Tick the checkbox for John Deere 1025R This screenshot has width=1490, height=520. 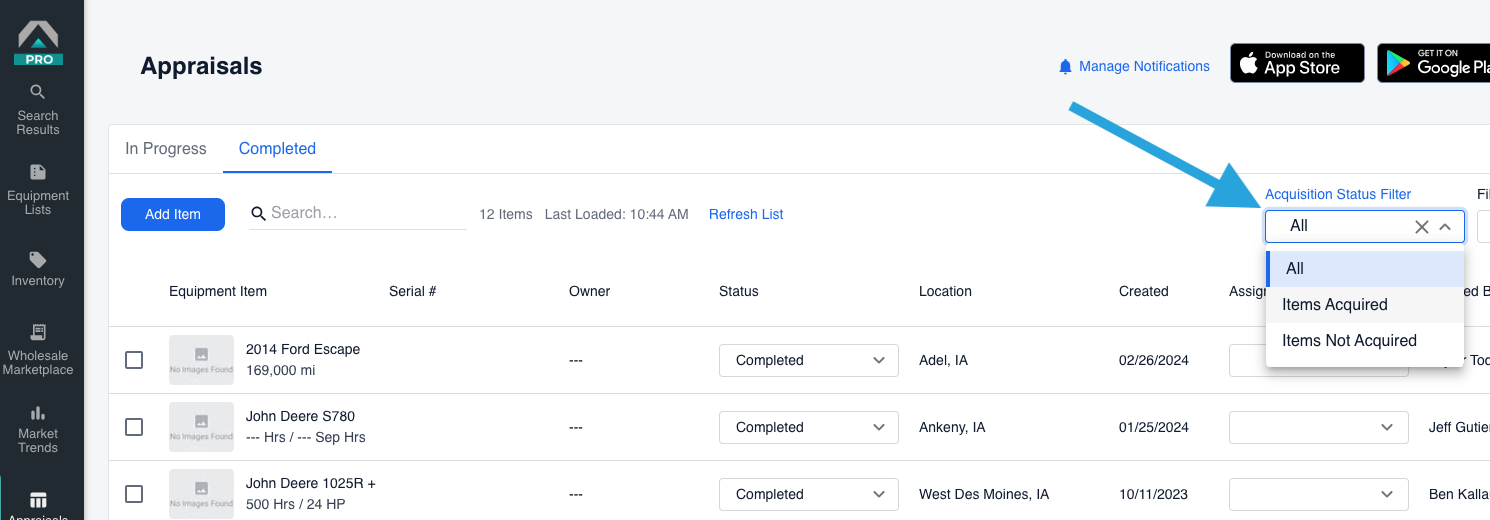point(134,494)
